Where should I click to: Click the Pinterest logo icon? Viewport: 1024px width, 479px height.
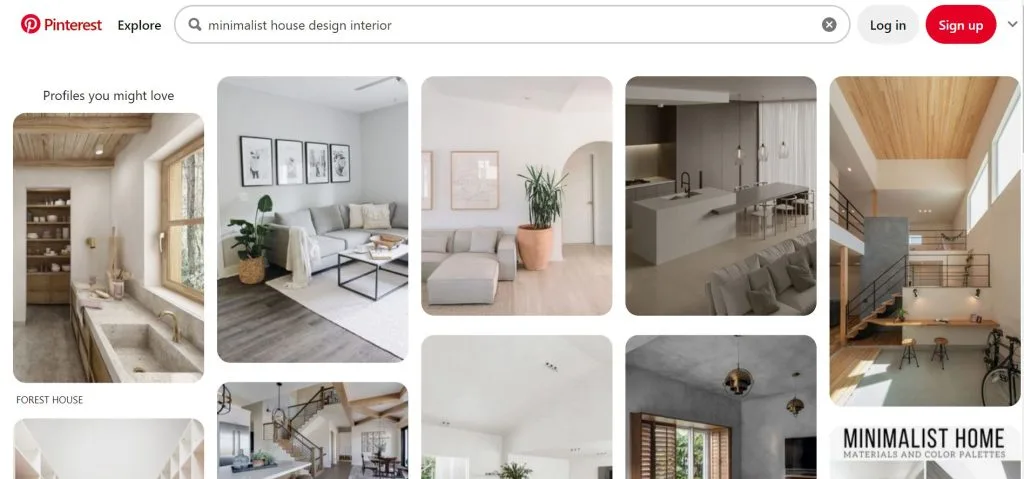pyautogui.click(x=30, y=25)
